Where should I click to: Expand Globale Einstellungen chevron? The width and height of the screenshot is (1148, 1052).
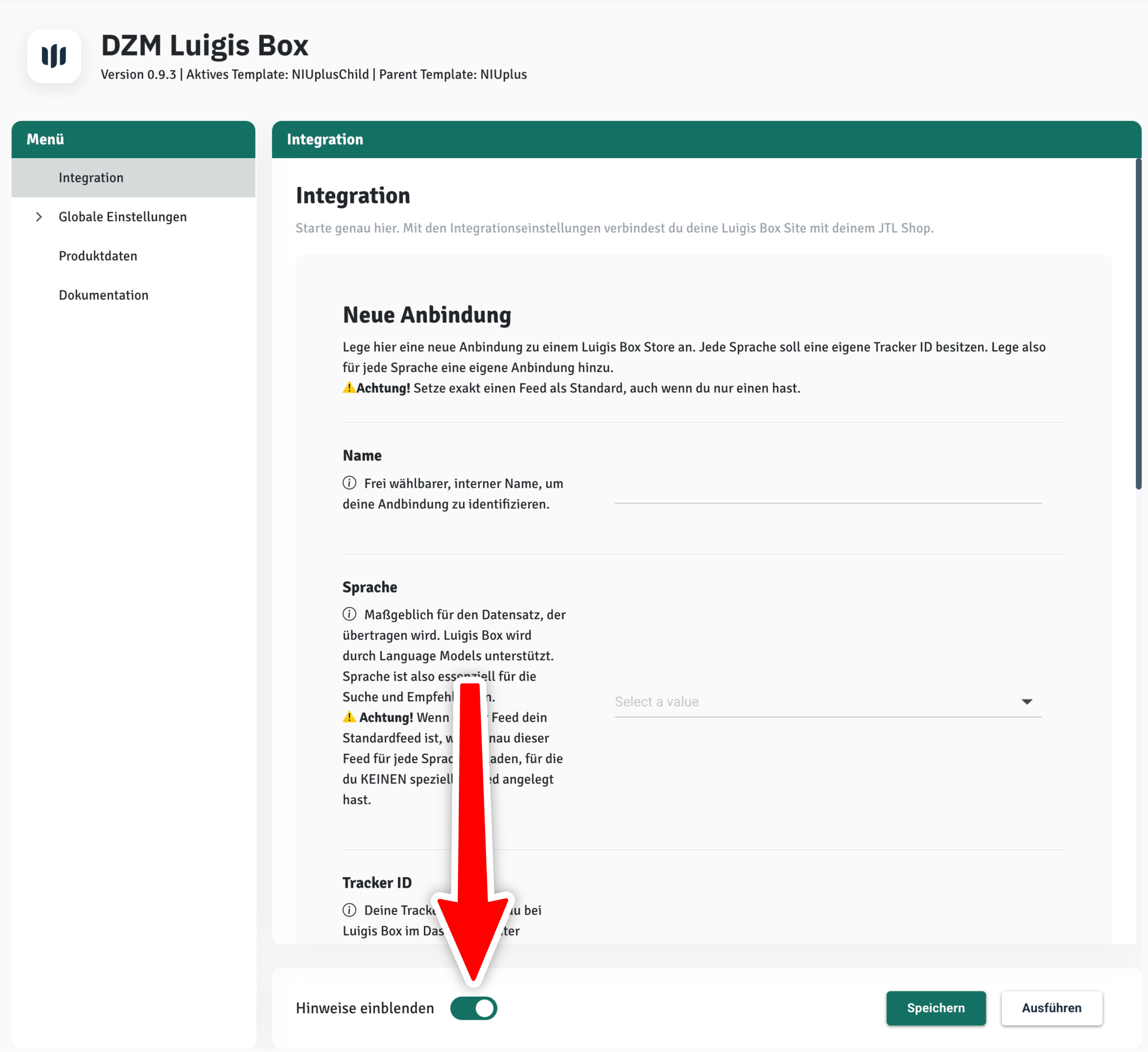click(x=39, y=217)
